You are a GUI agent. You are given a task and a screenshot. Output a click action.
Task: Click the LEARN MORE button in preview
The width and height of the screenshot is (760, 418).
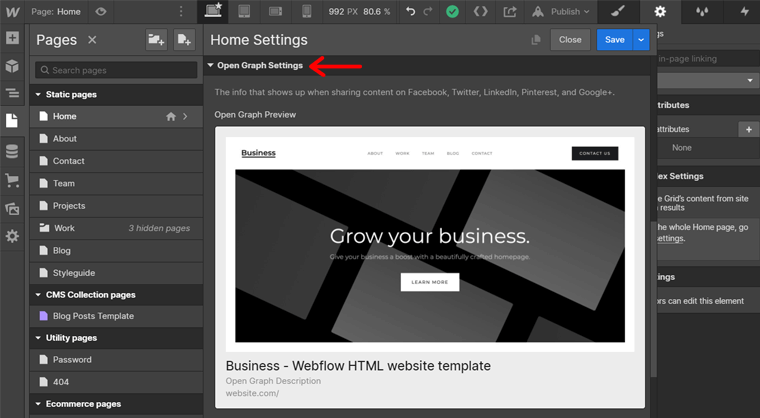click(x=430, y=282)
